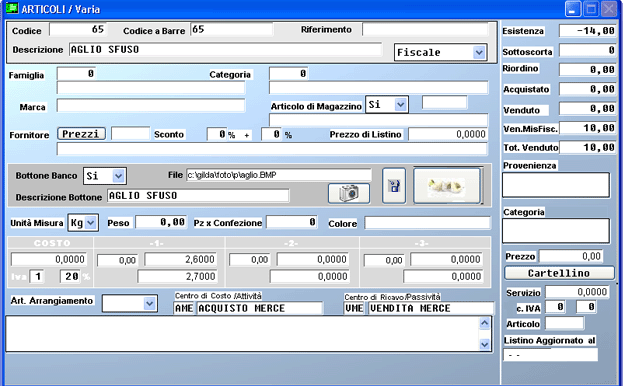
Task: Maximize the ARTICOLI window
Action: coord(591,9)
